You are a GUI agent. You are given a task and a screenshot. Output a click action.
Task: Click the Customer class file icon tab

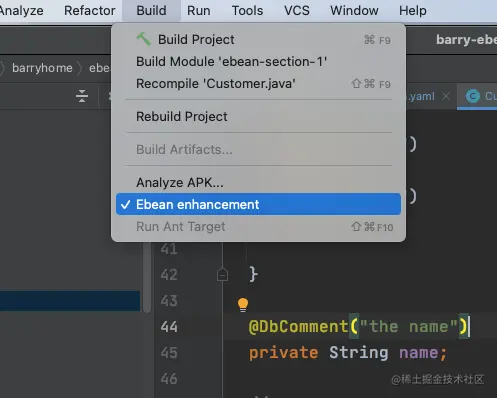tap(473, 96)
